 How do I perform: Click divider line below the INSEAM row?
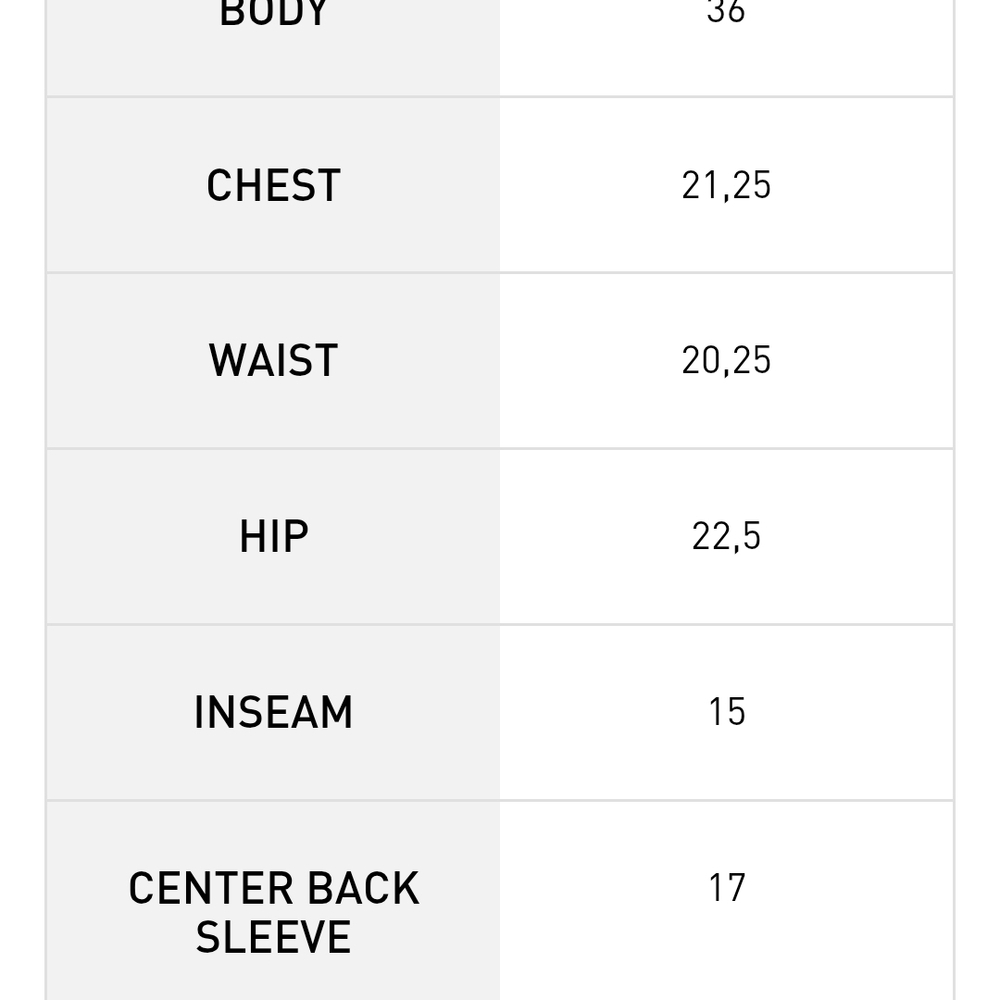[x=500, y=800]
